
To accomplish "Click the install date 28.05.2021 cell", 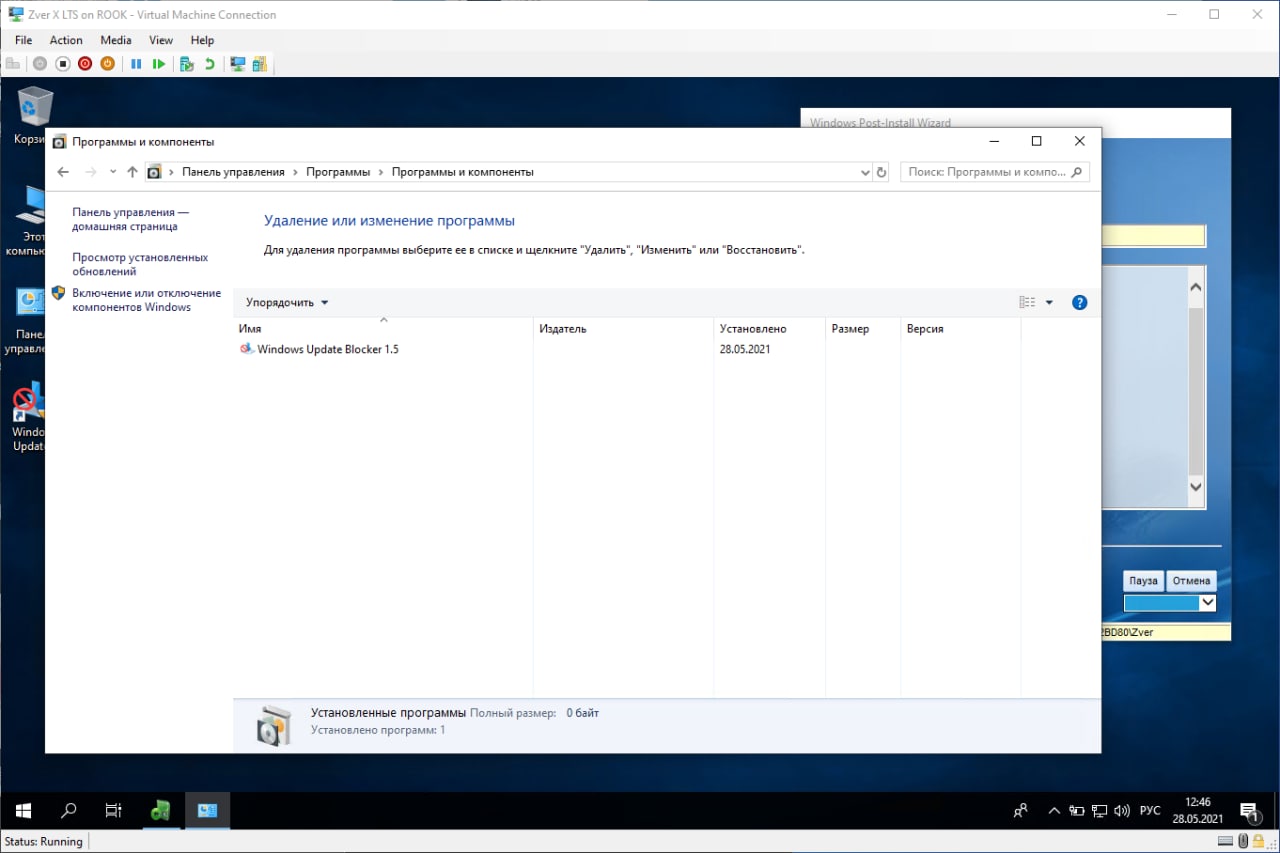I will (745, 349).
